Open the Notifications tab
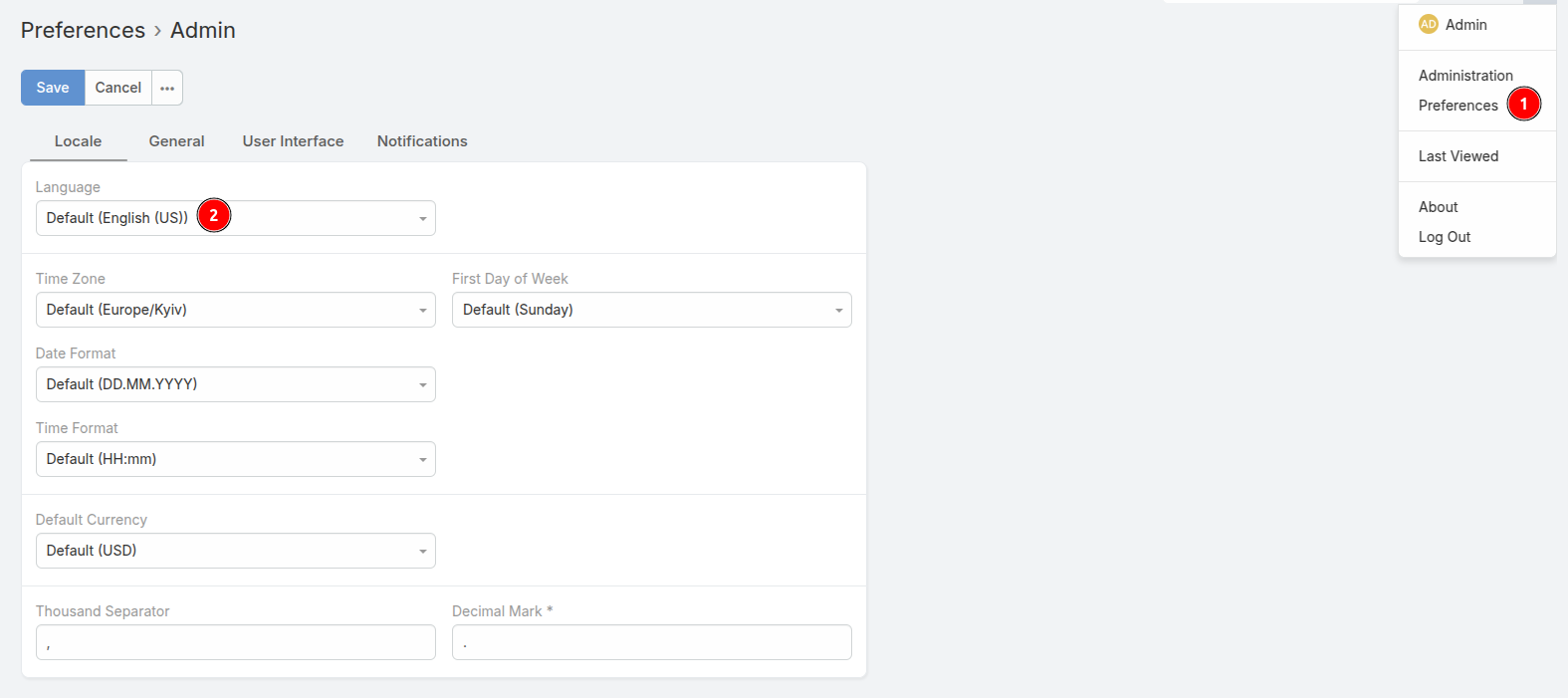The width and height of the screenshot is (1568, 698). 422,141
